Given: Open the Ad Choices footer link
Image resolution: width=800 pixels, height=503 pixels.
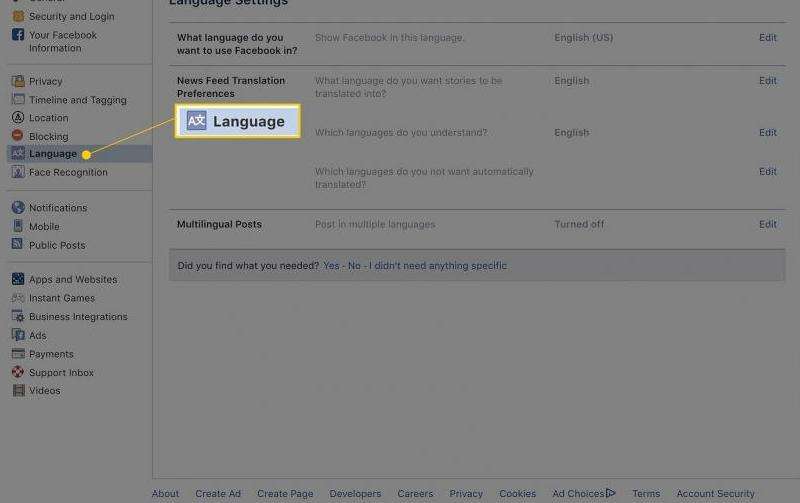Looking at the screenshot, I should click(x=584, y=493).
